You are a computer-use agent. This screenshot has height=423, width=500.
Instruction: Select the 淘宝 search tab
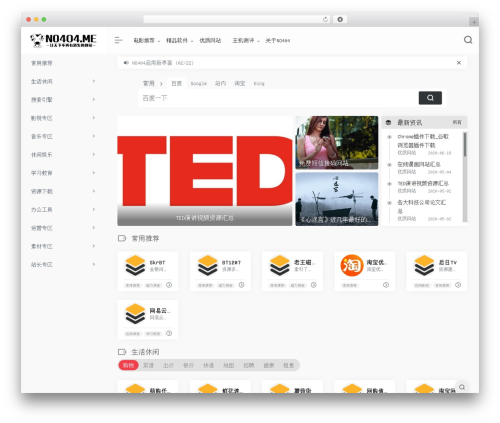tap(240, 83)
